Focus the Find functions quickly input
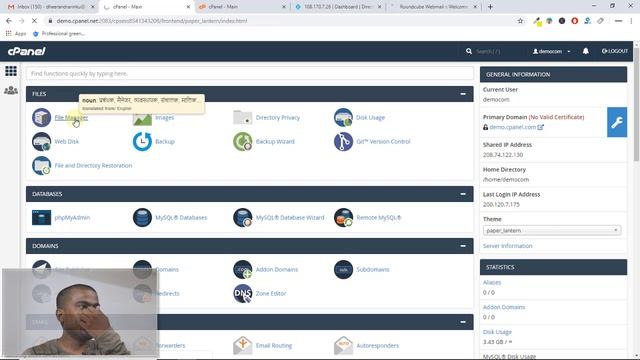 point(250,73)
